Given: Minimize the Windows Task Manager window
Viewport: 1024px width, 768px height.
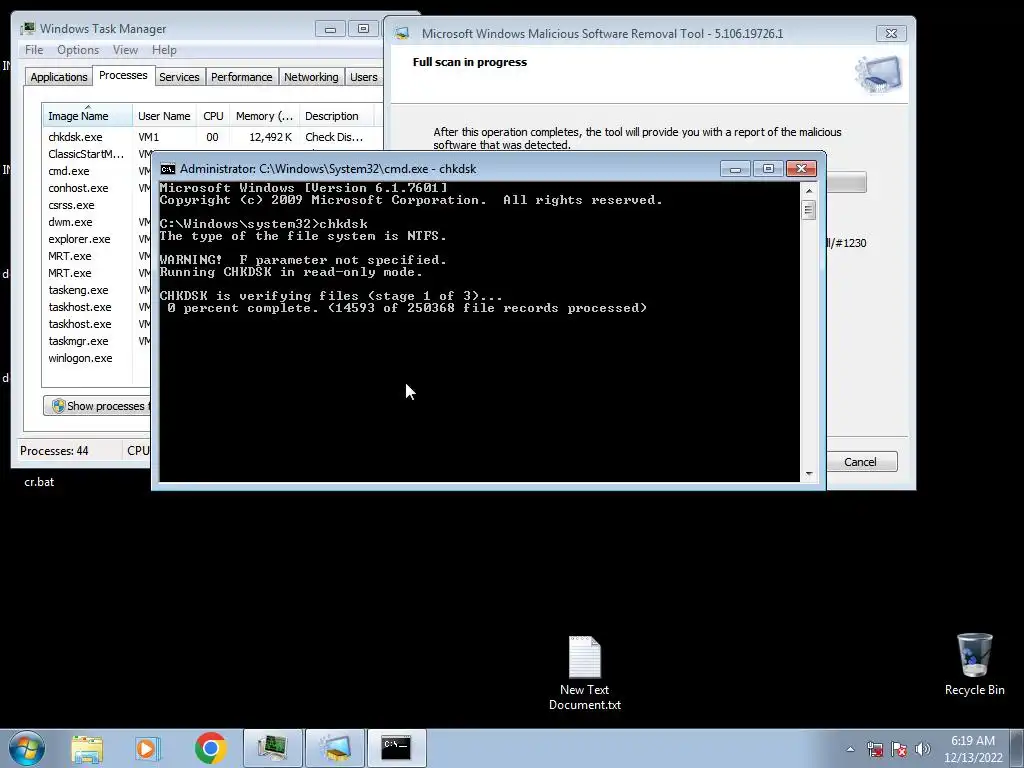Looking at the screenshot, I should pos(330,29).
